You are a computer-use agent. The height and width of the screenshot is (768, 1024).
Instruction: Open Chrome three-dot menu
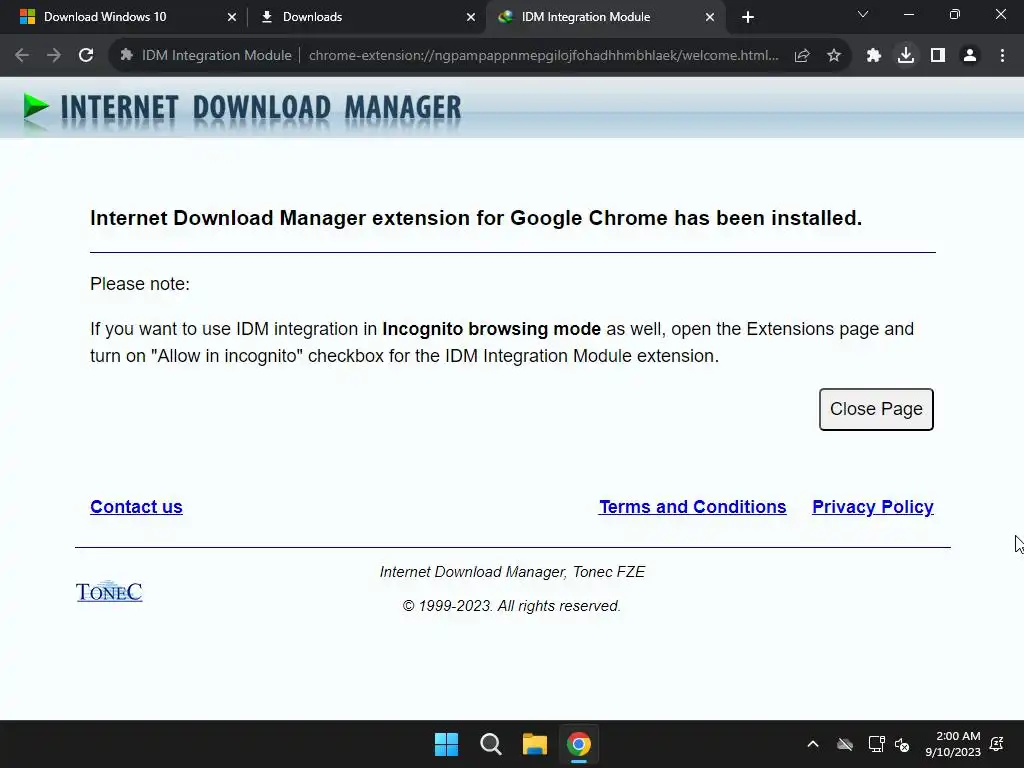point(1002,56)
